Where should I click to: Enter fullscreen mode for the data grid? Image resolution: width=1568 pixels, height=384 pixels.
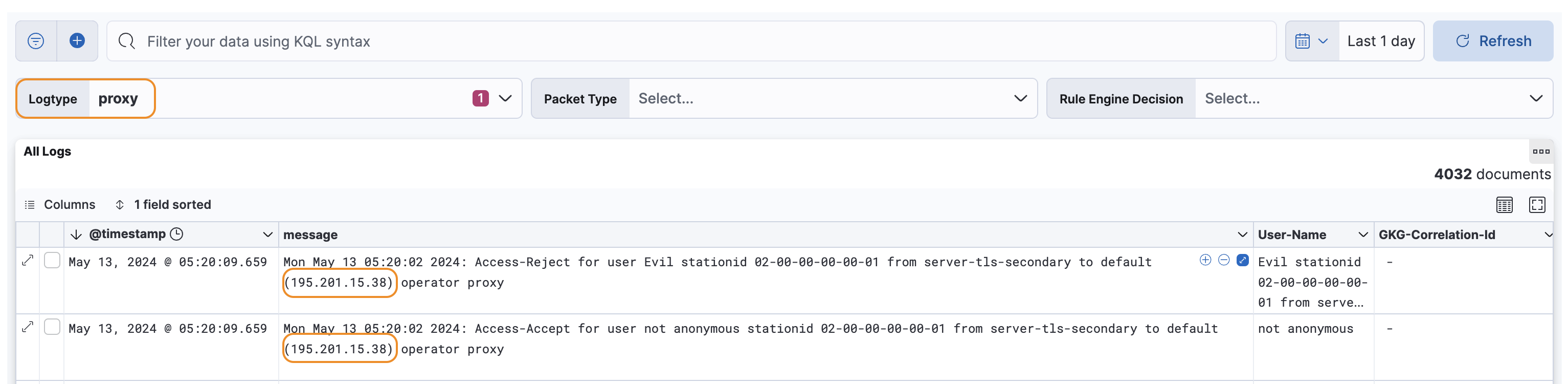pyautogui.click(x=1536, y=205)
